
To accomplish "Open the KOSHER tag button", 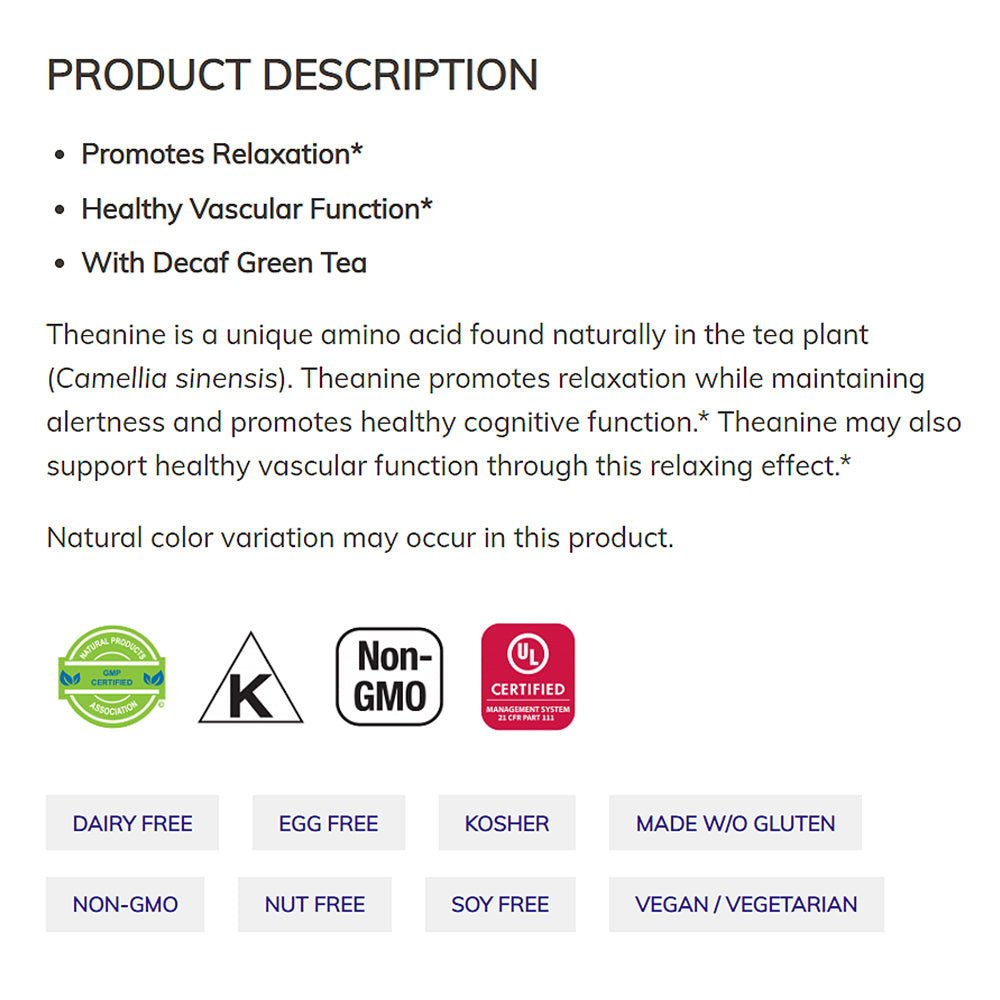I will point(506,823).
